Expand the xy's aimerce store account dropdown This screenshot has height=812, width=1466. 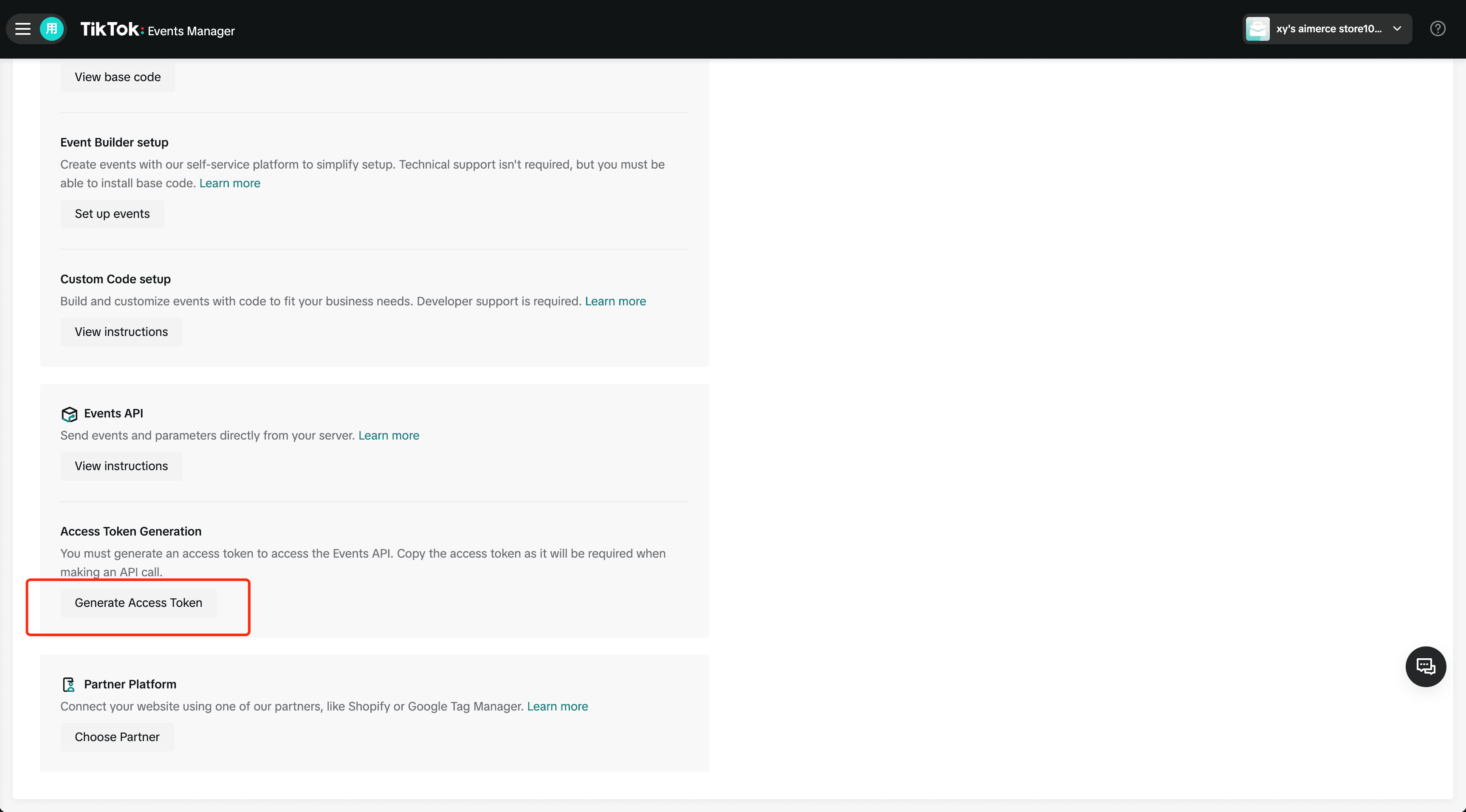pos(1327,28)
